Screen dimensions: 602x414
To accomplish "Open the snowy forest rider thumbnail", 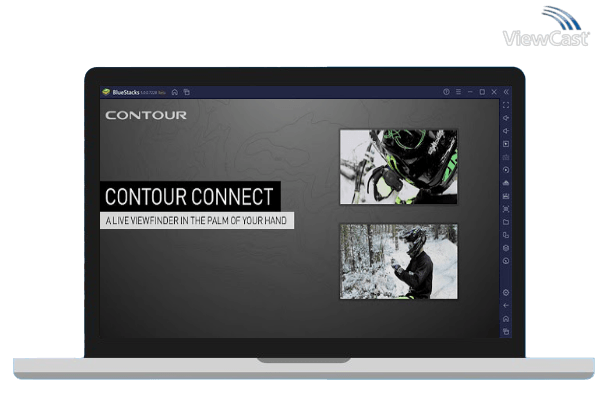I will 399,262.
